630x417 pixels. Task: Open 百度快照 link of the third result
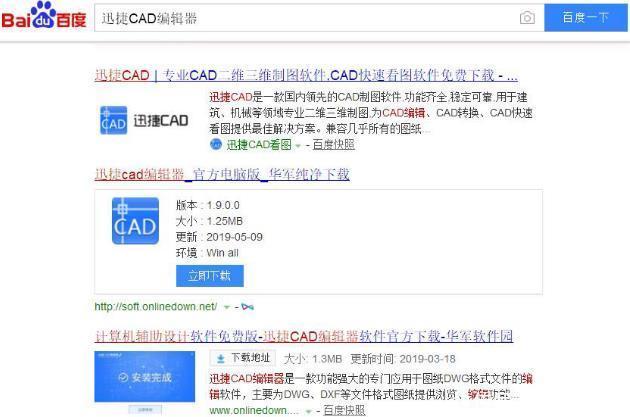(x=344, y=410)
